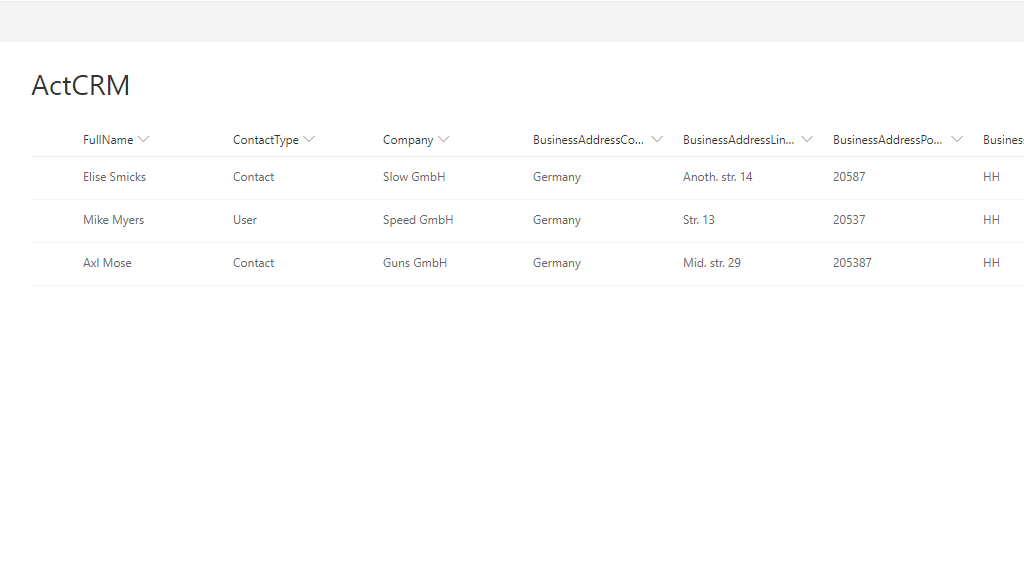1024x561 pixels.
Task: Click postal code 20587
Action: pos(849,177)
